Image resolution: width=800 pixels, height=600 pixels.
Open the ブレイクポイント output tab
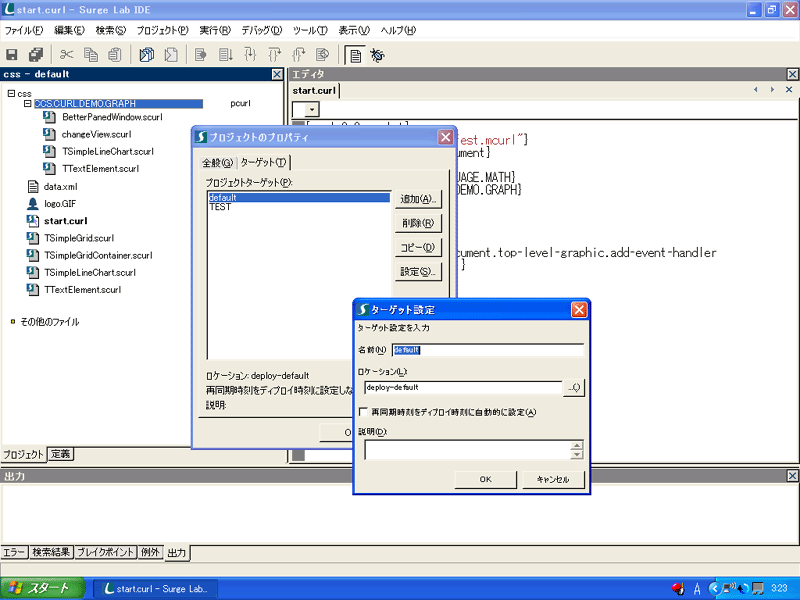point(106,552)
